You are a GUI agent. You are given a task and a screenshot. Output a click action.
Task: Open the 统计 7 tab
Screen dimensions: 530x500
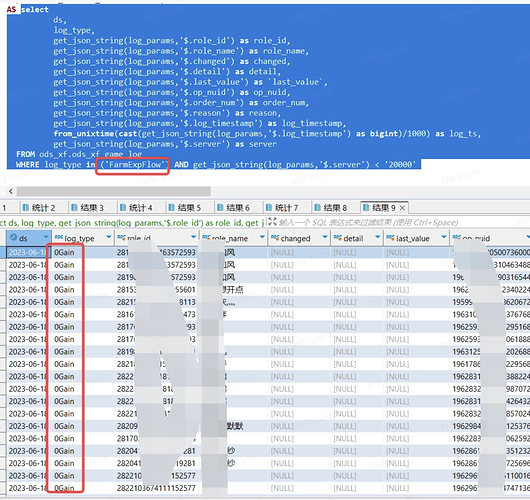[x=282, y=207]
